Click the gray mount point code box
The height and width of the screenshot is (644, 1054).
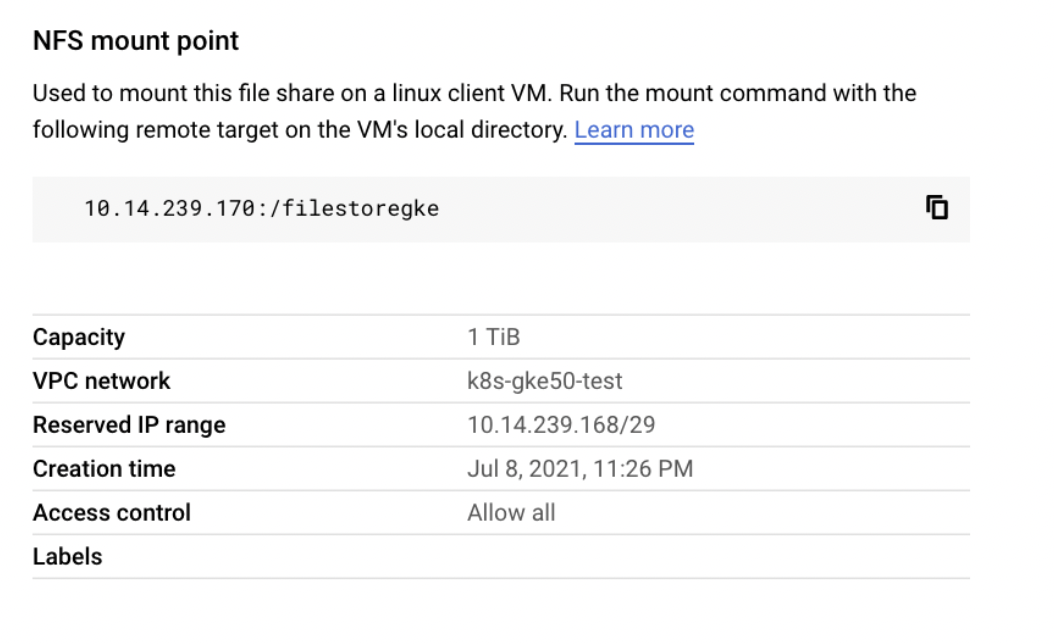point(501,209)
